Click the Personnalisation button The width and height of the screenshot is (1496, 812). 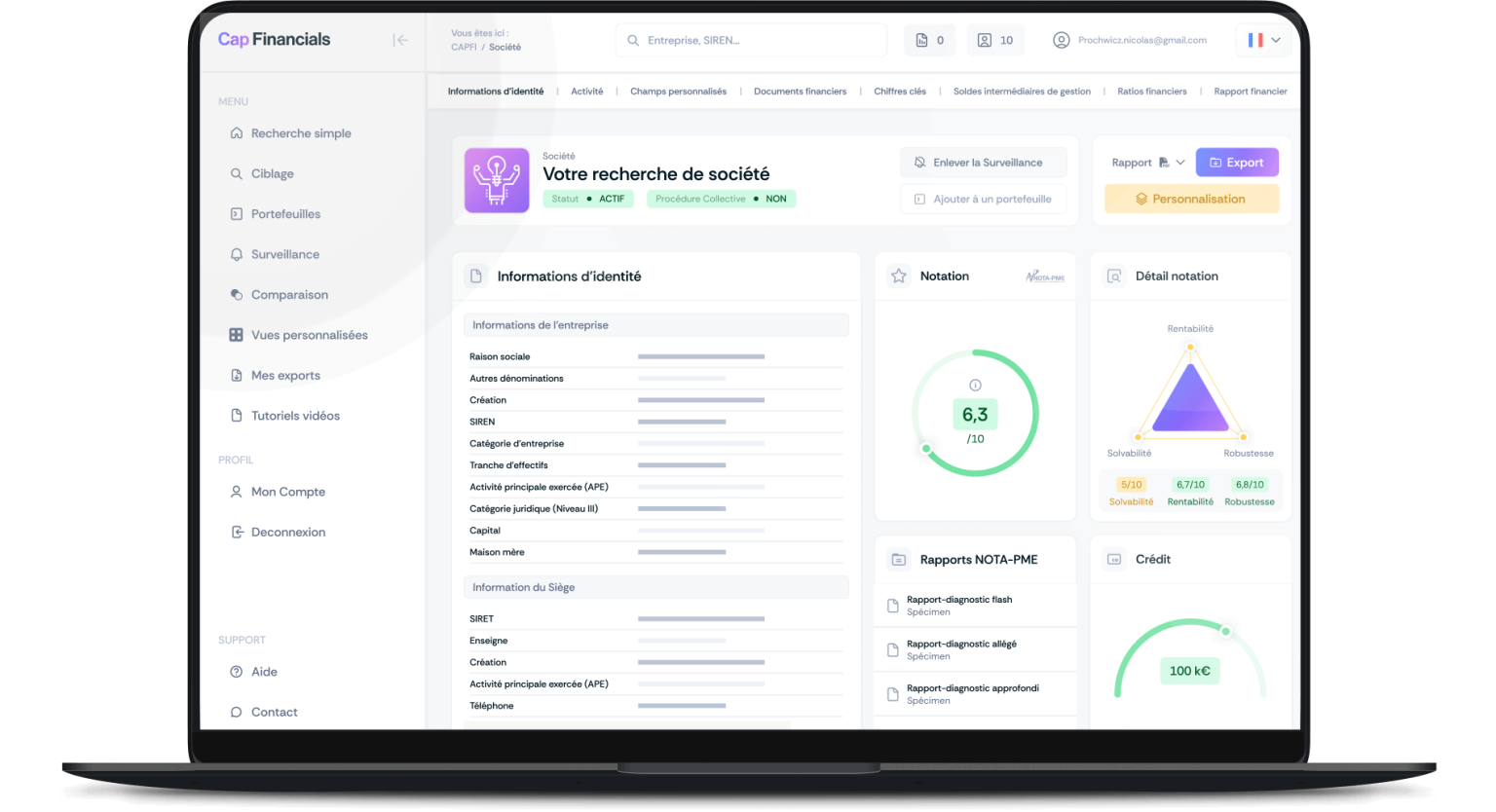1190,199
